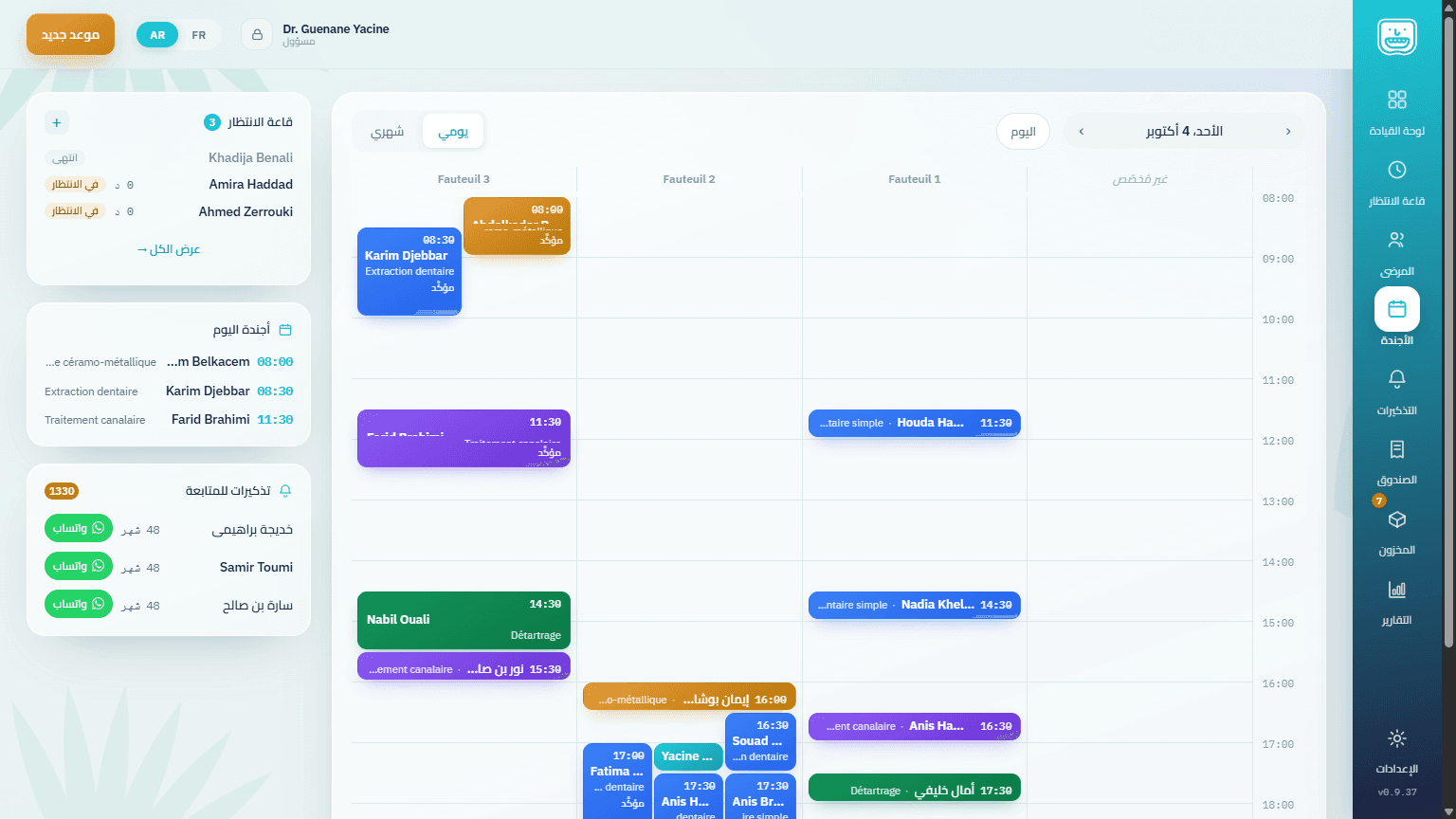Open the Nadia Khel... 14:30 appointment
Screen dimensions: 1456x819
coord(915,605)
